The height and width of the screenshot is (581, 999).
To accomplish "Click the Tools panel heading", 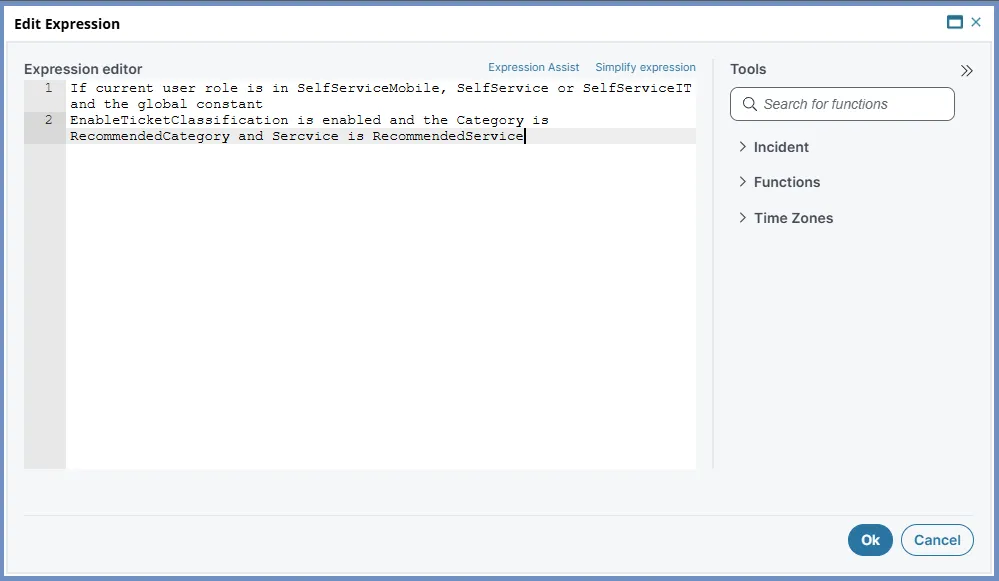I will pyautogui.click(x=748, y=69).
